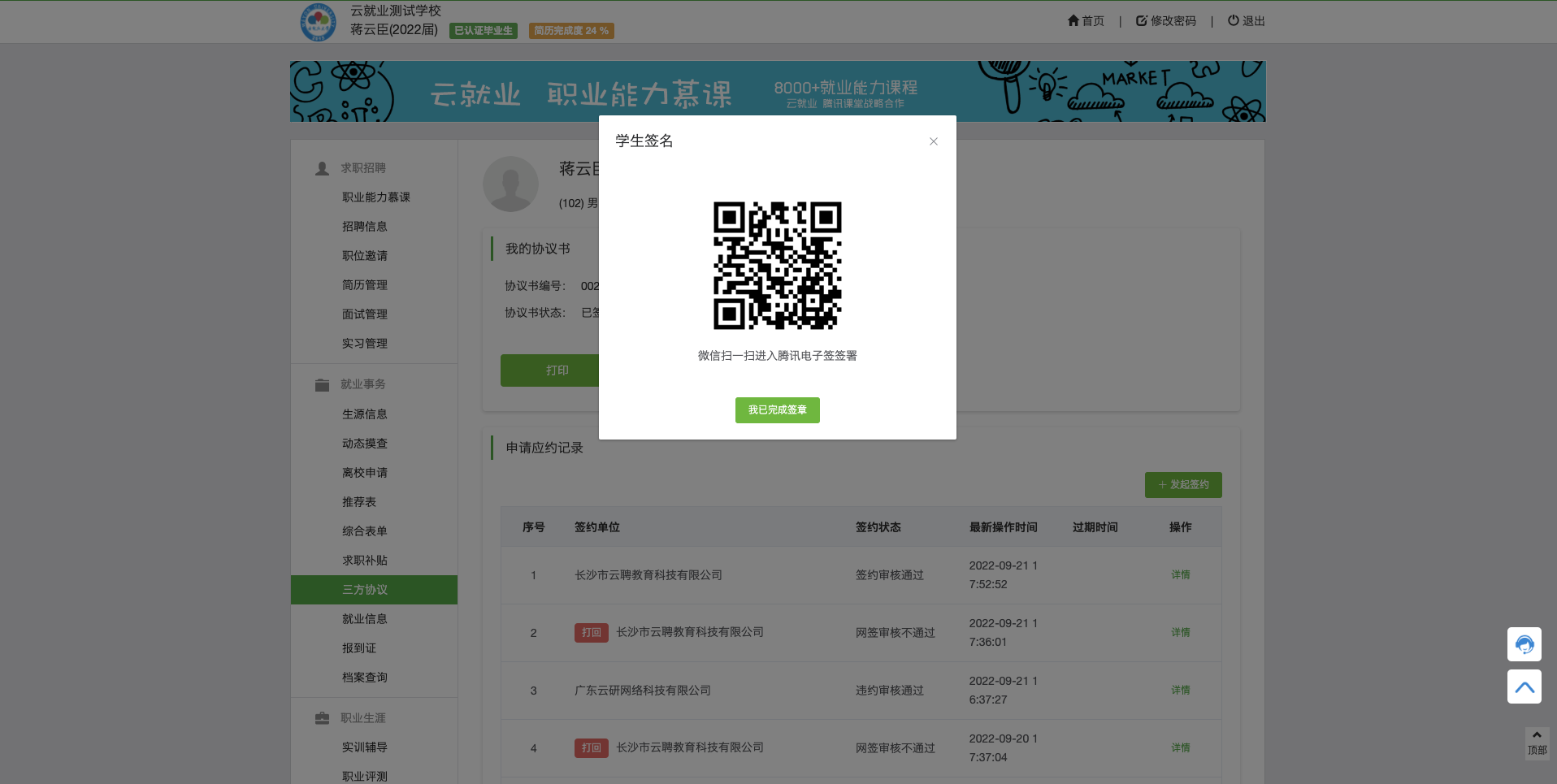Click the 职业能力慕课 banner

click(777, 91)
